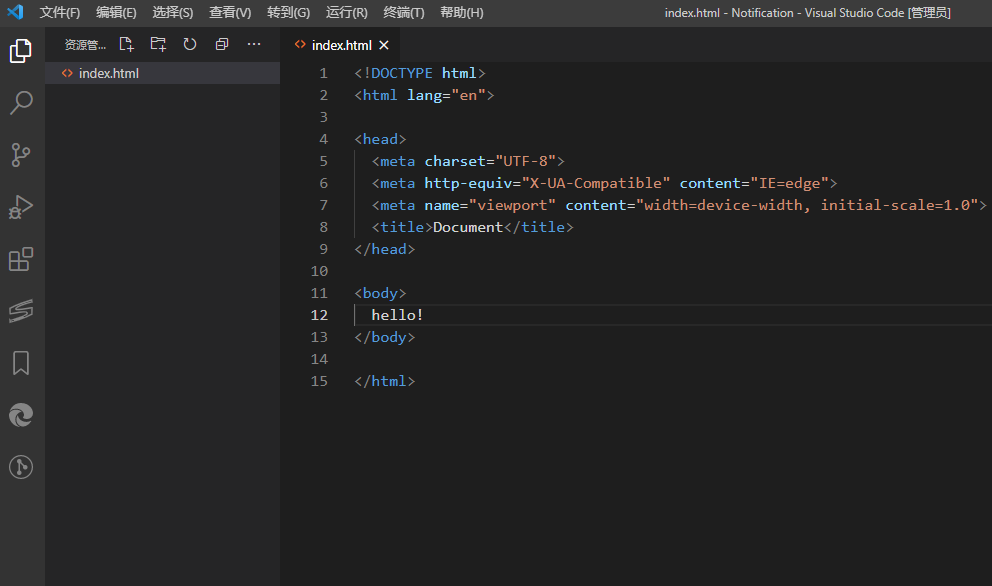
Task: Open the More Actions ellipsis menu
Action: pyautogui.click(x=253, y=44)
